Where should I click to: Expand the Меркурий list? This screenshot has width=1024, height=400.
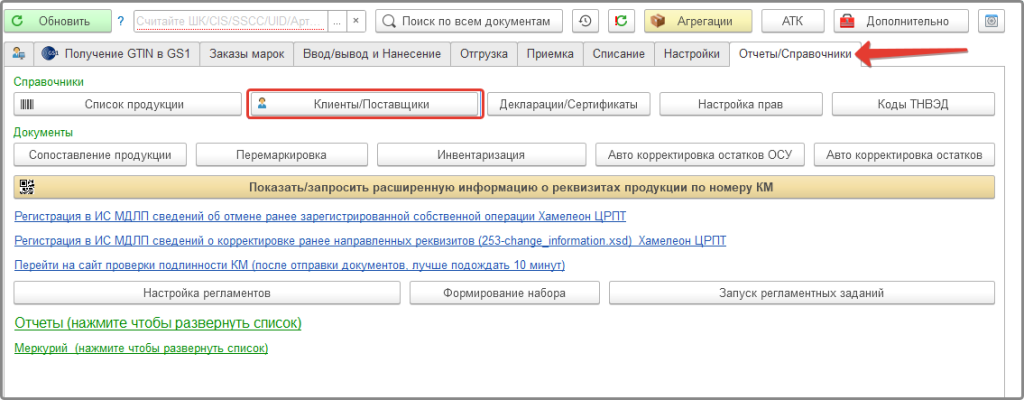tap(141, 348)
